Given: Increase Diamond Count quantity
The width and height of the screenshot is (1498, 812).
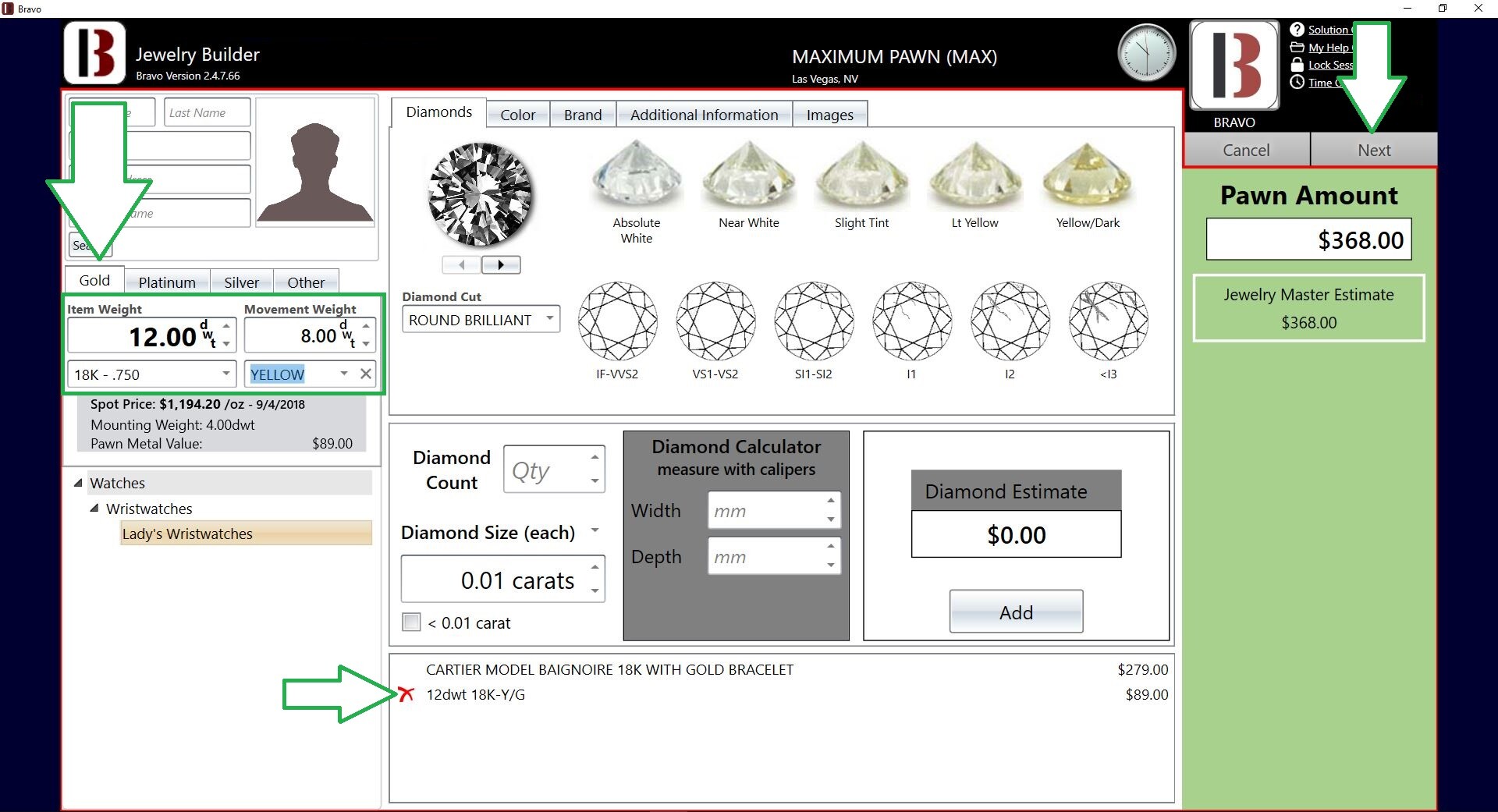Looking at the screenshot, I should [595, 457].
